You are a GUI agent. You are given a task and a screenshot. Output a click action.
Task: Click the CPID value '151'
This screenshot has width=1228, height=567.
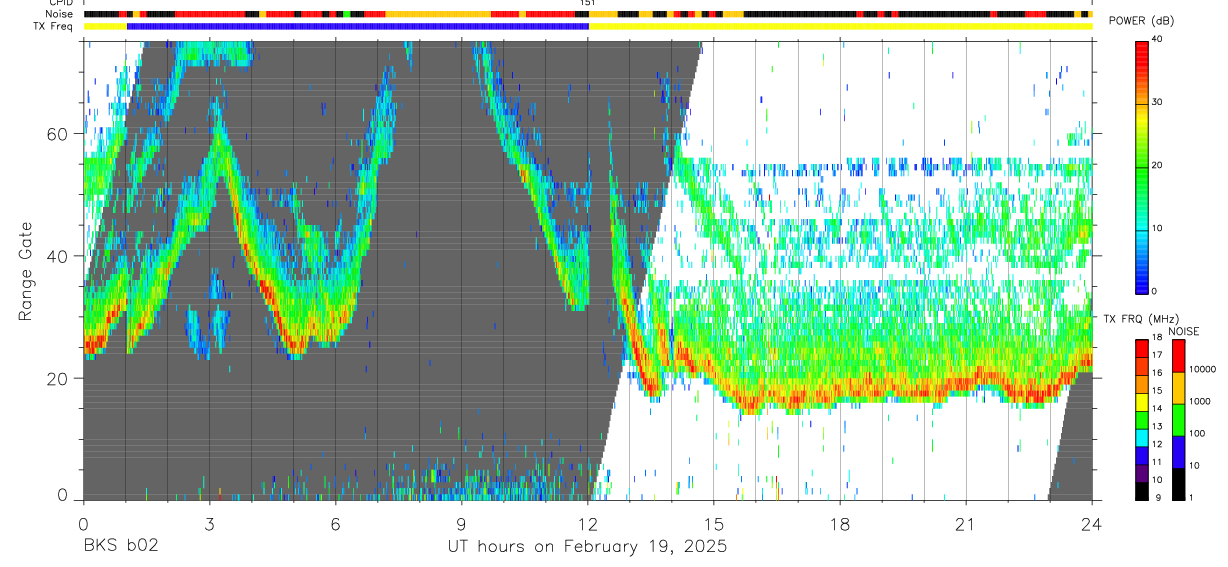(x=587, y=4)
